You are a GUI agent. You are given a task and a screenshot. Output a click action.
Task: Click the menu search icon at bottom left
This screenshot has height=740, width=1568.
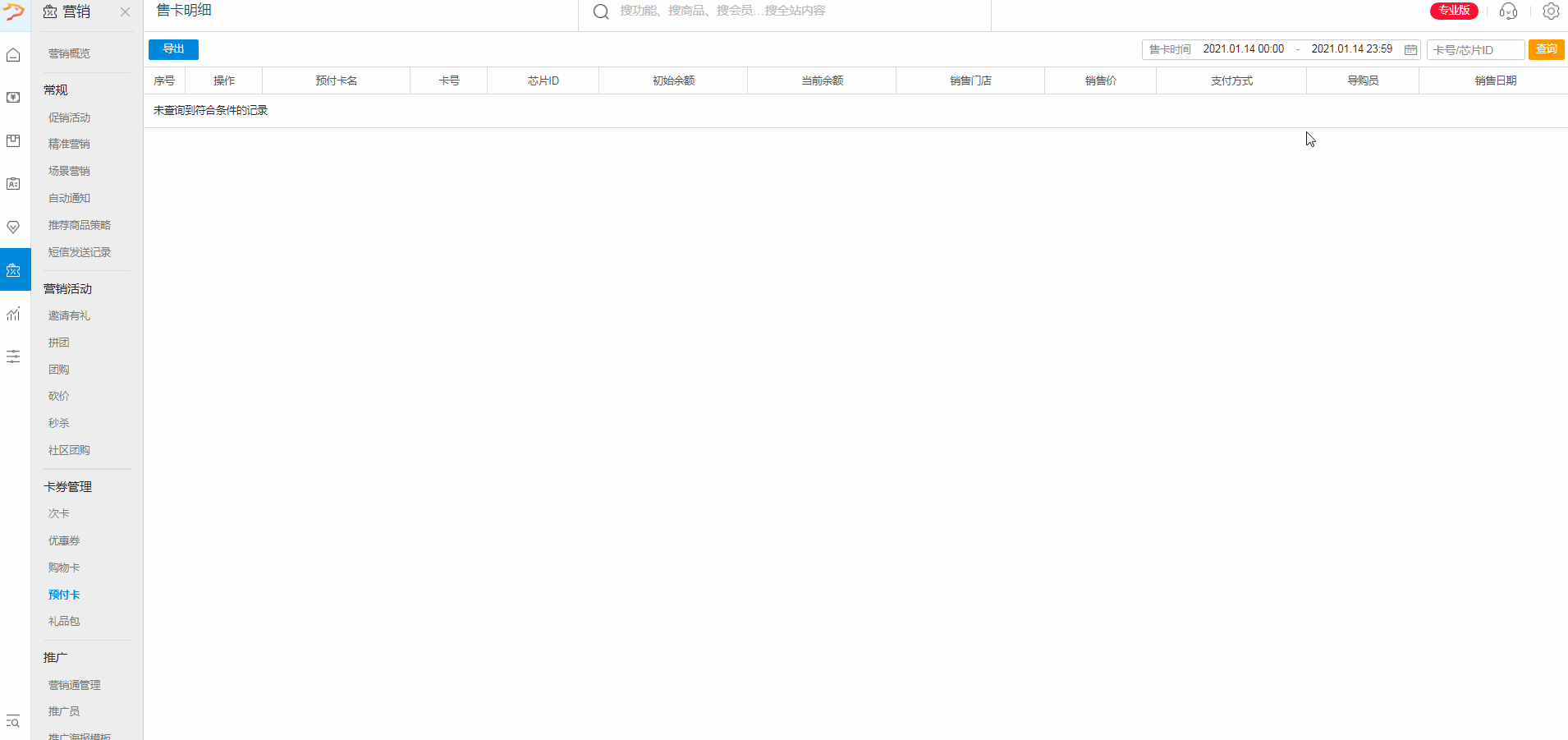[x=13, y=722]
